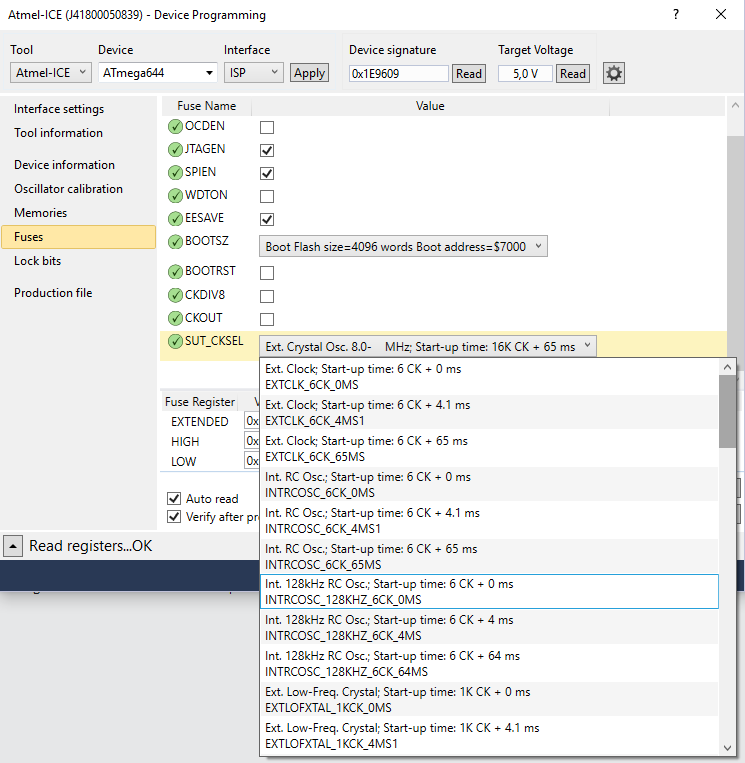Click the Fuse Name column header
The width and height of the screenshot is (745, 763).
tap(206, 106)
